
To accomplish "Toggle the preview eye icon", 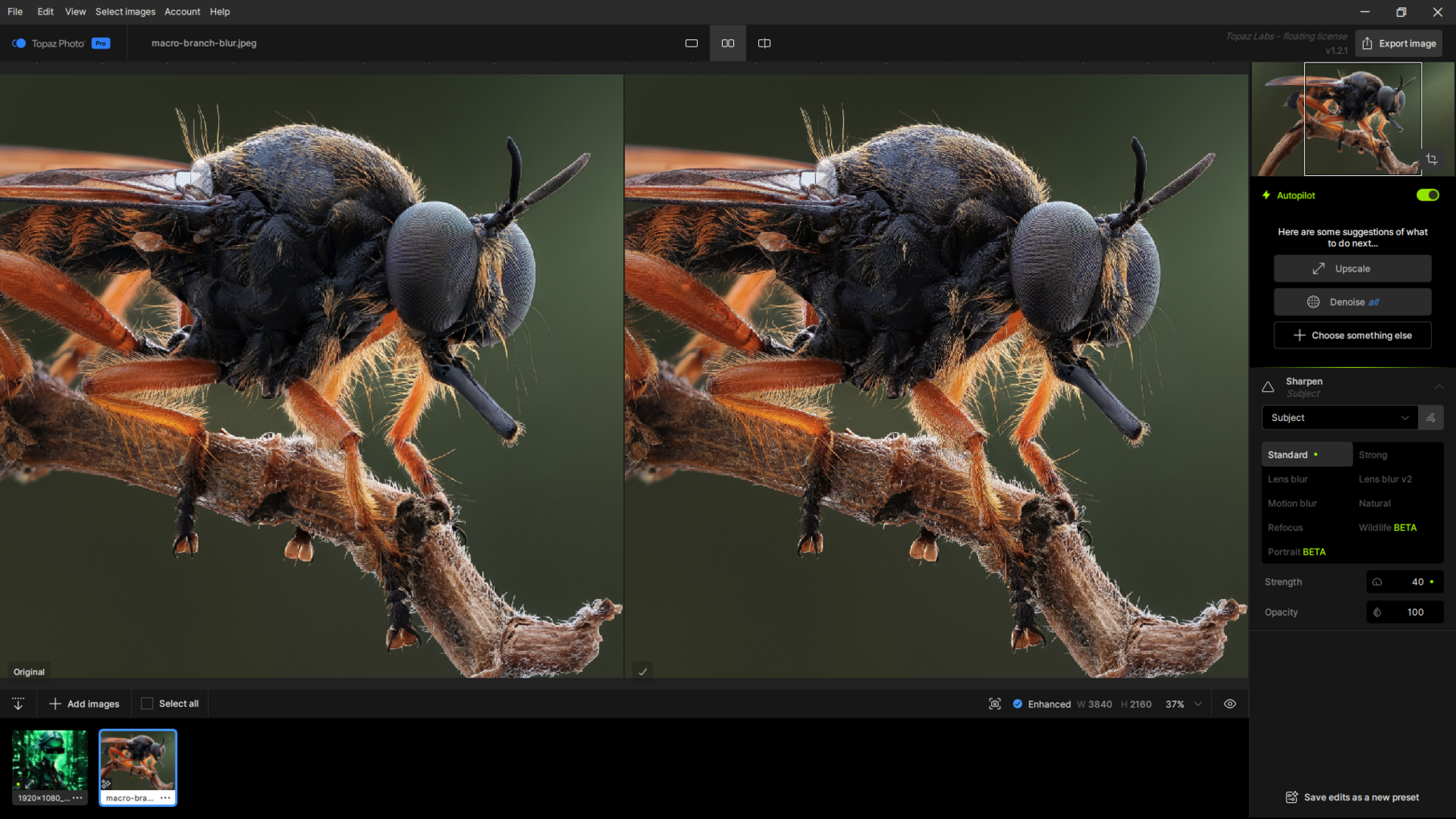I will pos(1230,703).
